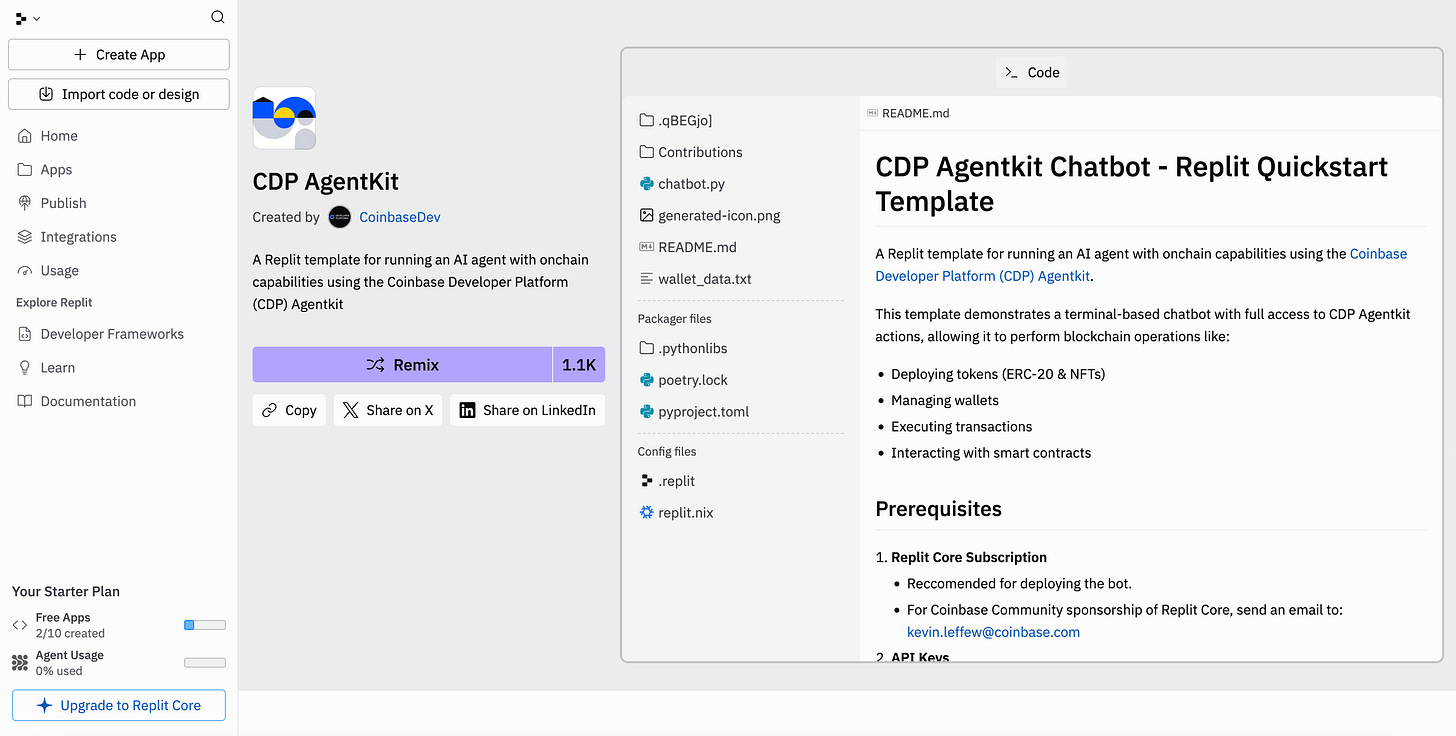The image size is (1456, 736).
Task: Click Replit Core Subscription text
Action: (969, 558)
